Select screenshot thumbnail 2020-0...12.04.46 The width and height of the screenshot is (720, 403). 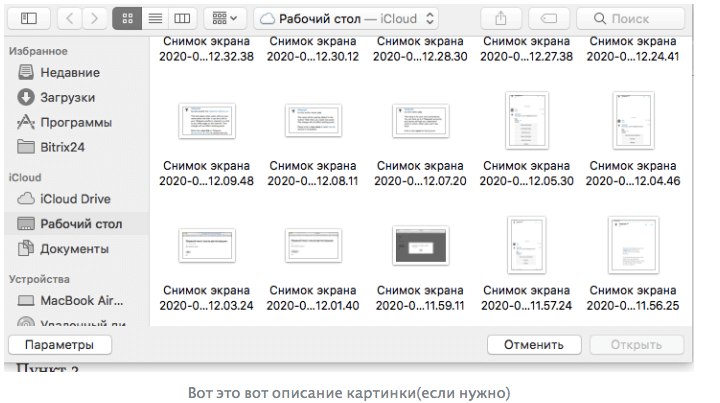pyautogui.click(x=633, y=120)
